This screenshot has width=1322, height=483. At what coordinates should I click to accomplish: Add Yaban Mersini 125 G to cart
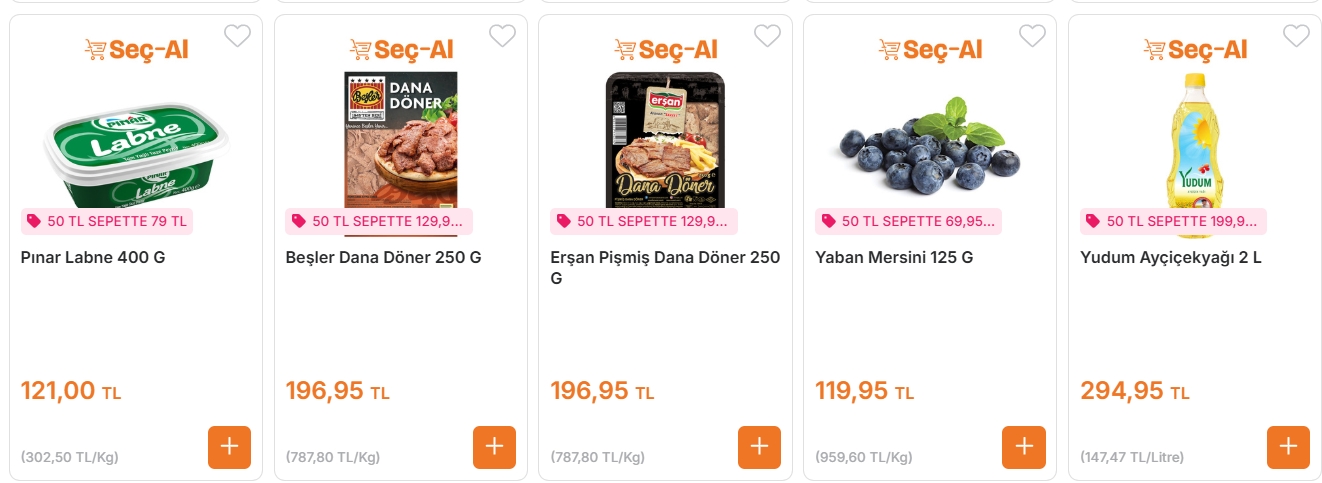point(1023,447)
